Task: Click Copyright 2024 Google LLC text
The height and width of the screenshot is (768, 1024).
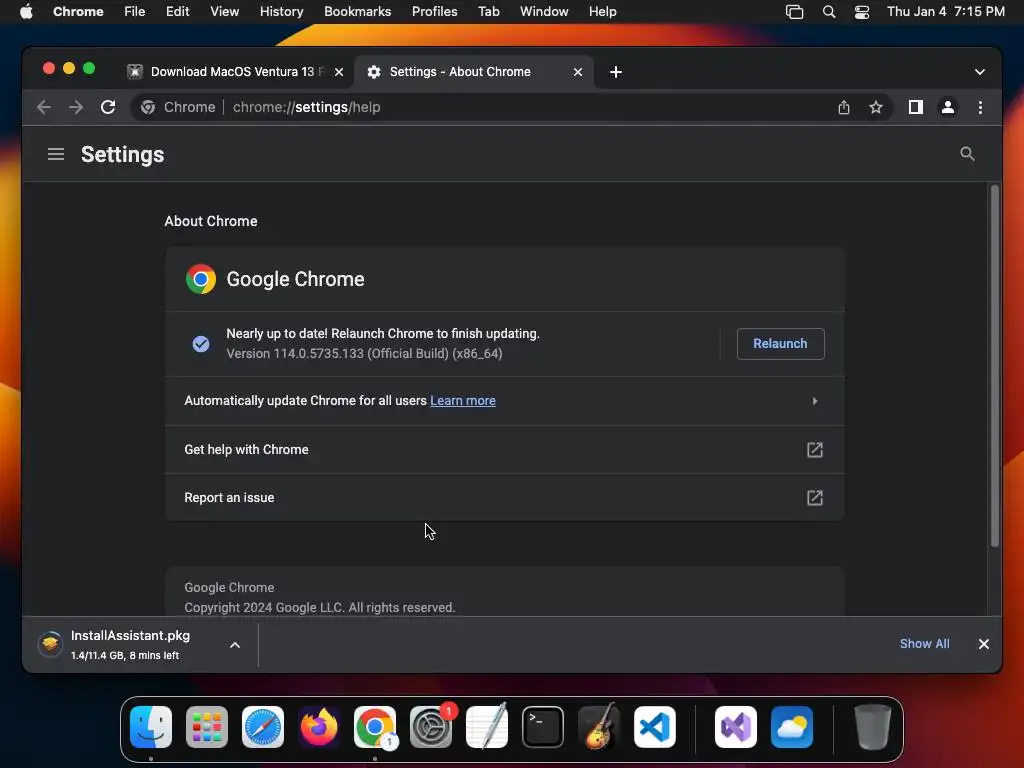Action: click(319, 607)
